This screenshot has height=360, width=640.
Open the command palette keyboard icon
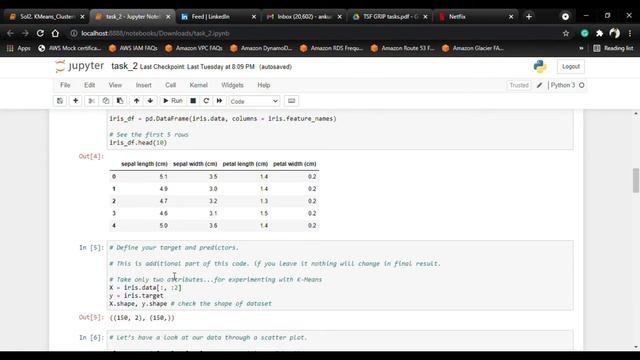(x=291, y=101)
